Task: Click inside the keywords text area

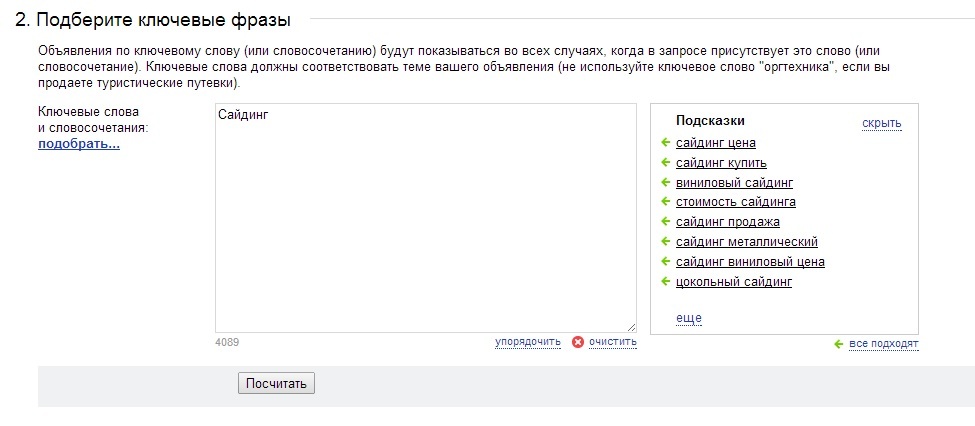Action: (x=426, y=218)
